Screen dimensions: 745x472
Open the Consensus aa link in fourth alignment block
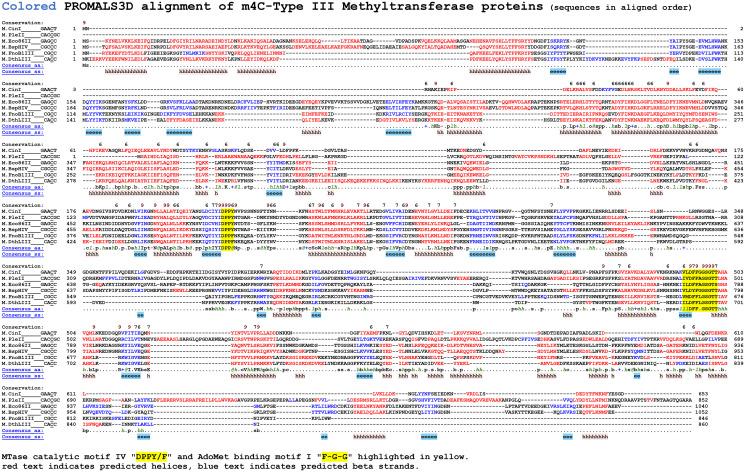tap(23, 248)
